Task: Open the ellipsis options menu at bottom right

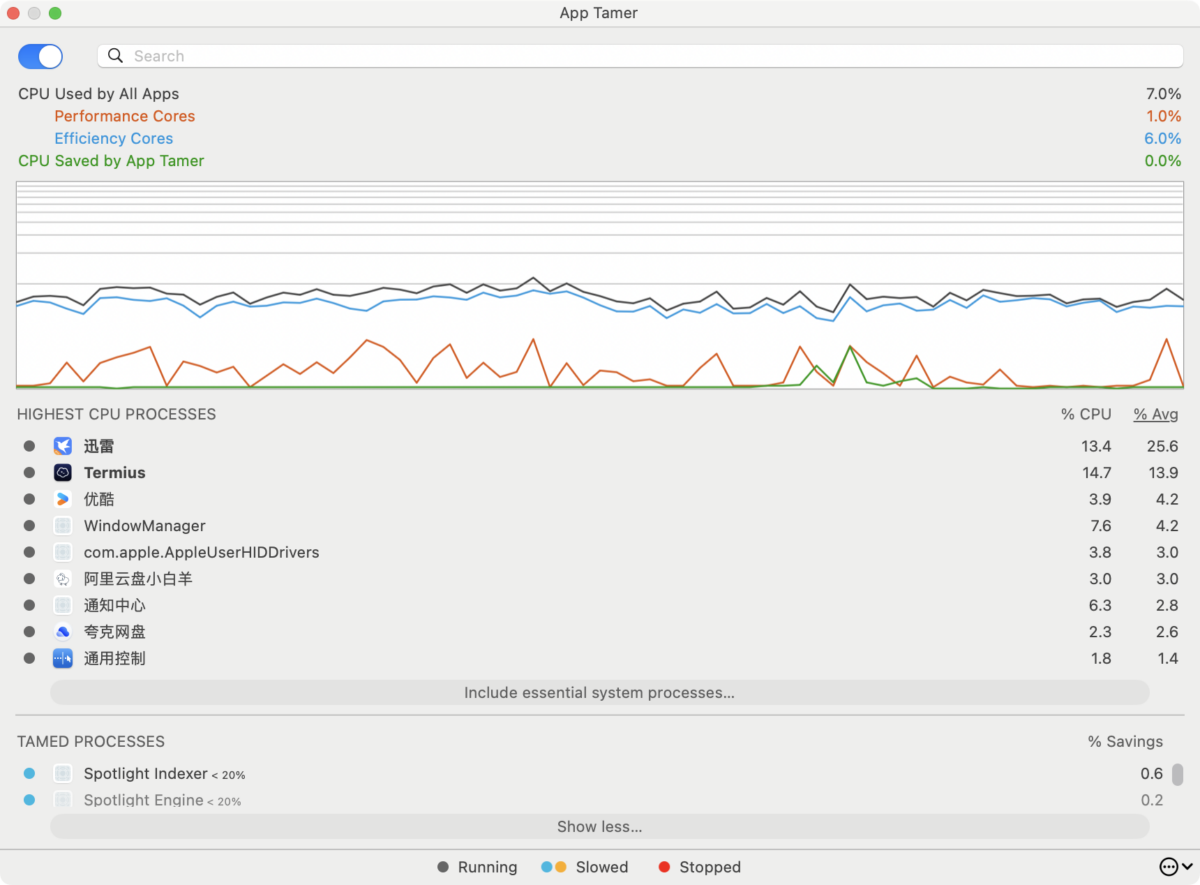Action: point(1175,866)
